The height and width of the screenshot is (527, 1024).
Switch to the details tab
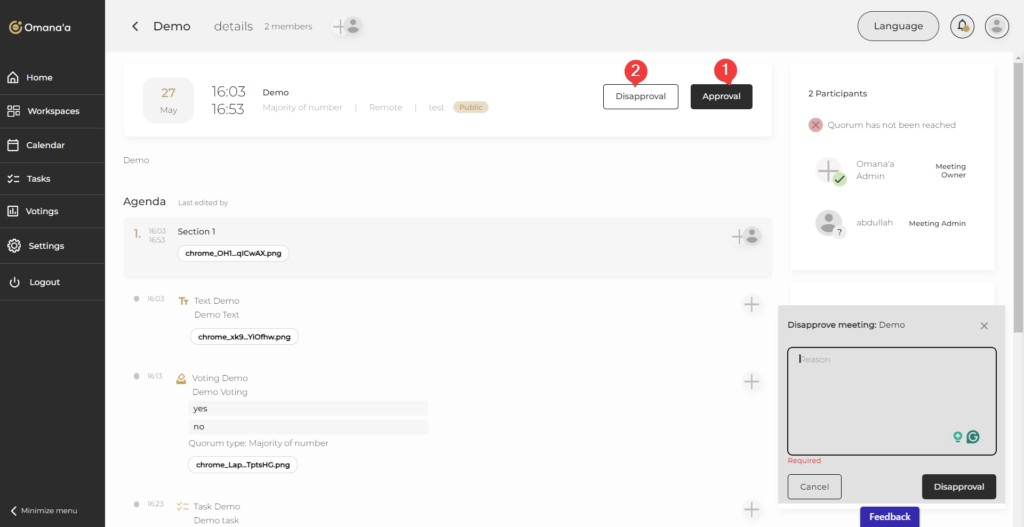point(233,26)
